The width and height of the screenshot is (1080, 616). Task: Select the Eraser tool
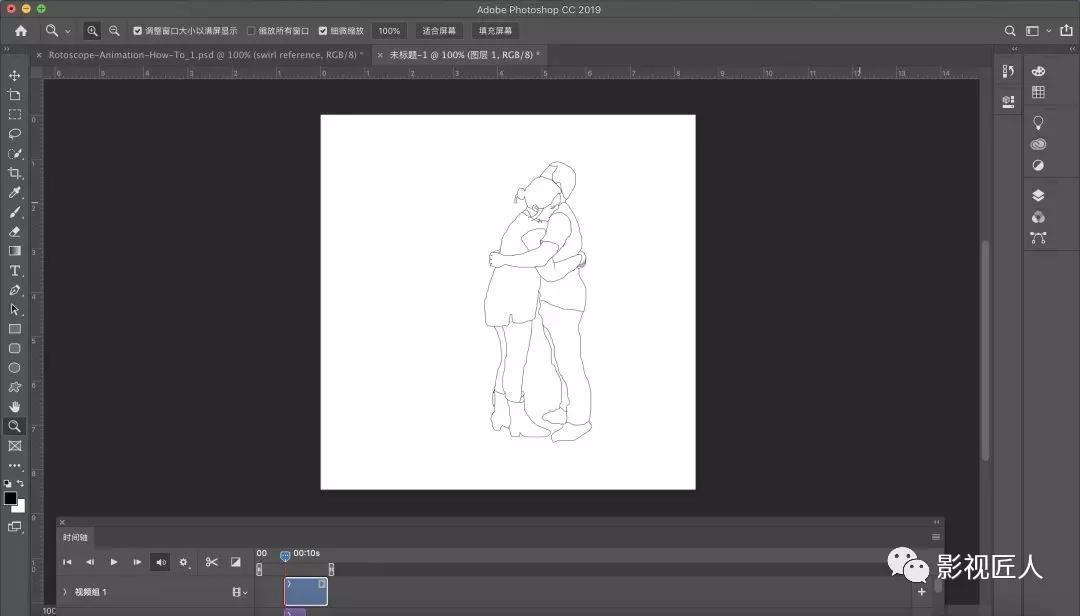click(15, 231)
